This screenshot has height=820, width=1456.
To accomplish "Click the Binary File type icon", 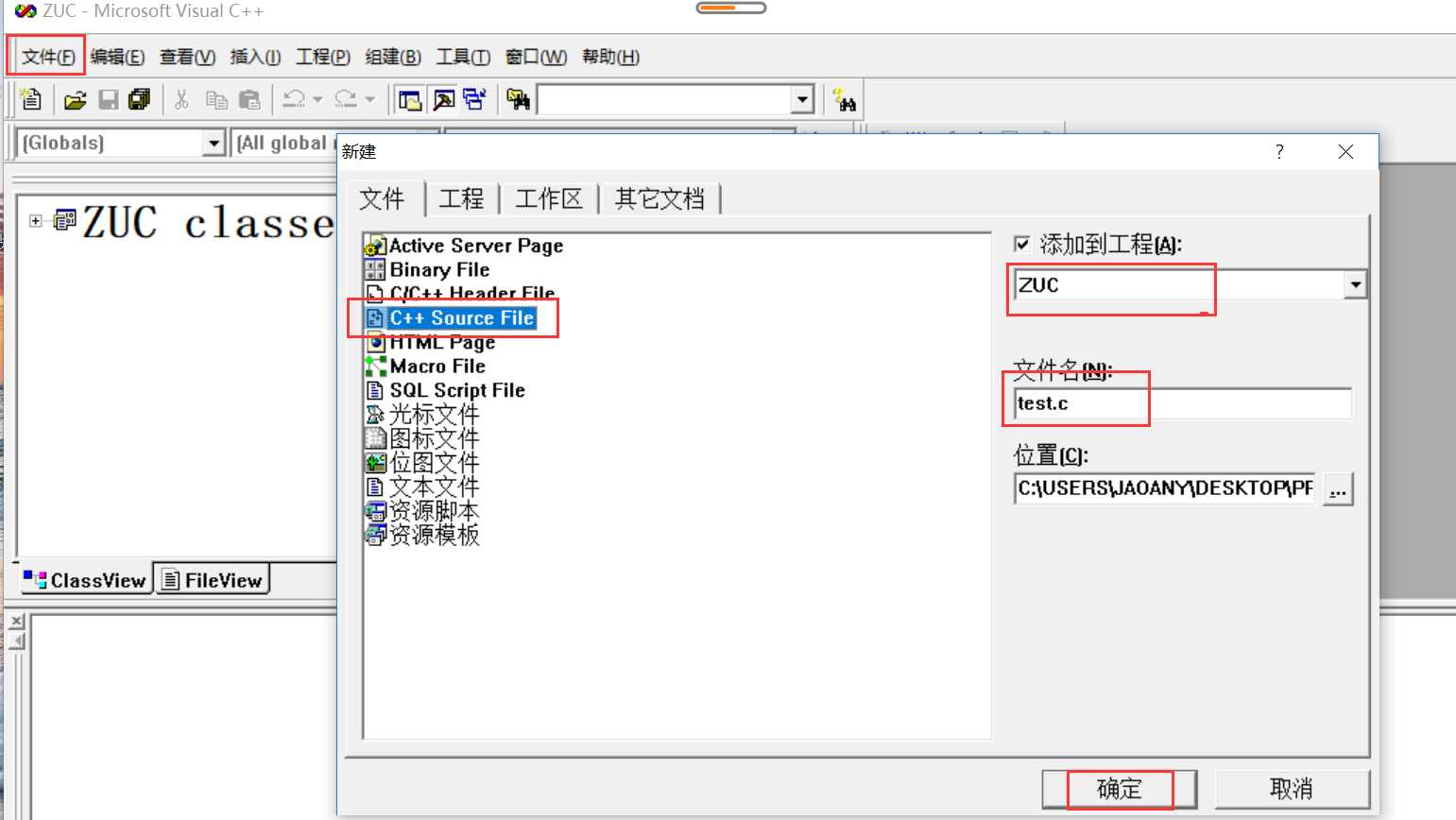I will tap(375, 270).
